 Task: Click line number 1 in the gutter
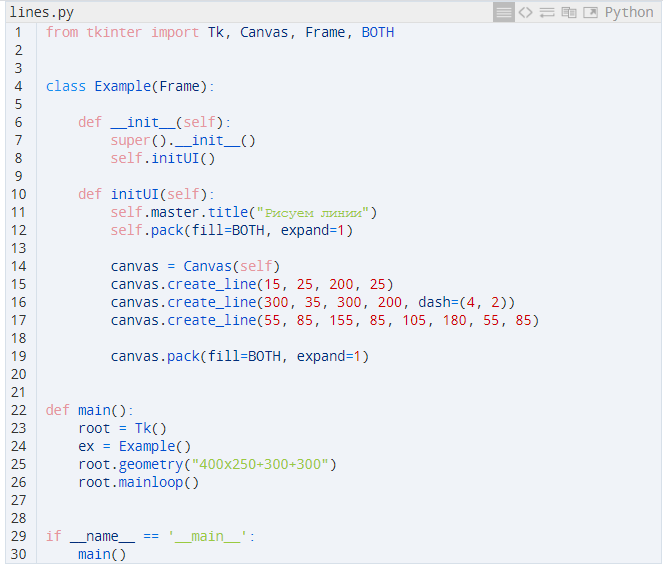coord(18,33)
